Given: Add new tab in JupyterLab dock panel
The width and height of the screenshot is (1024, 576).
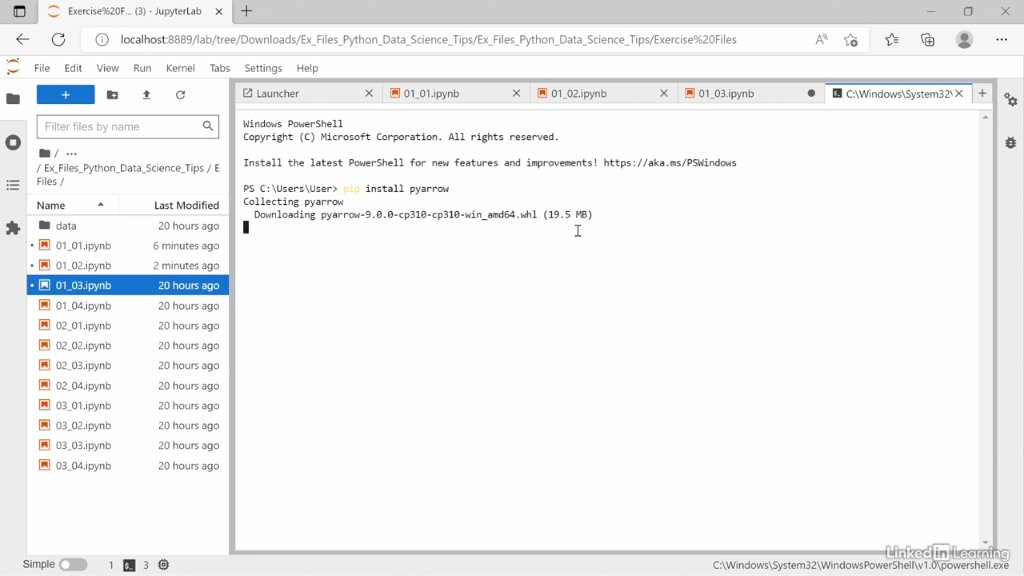Looking at the screenshot, I should [982, 93].
